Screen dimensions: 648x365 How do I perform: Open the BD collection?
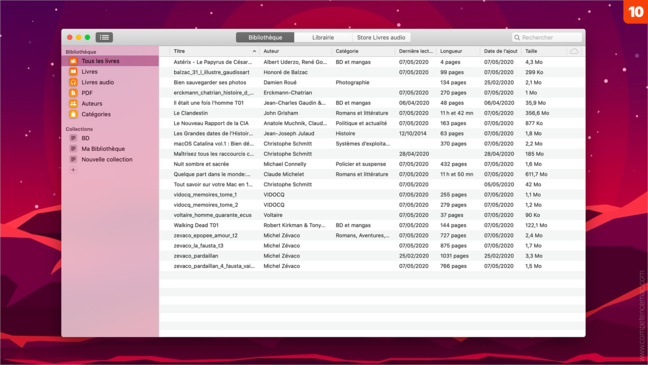click(110, 138)
